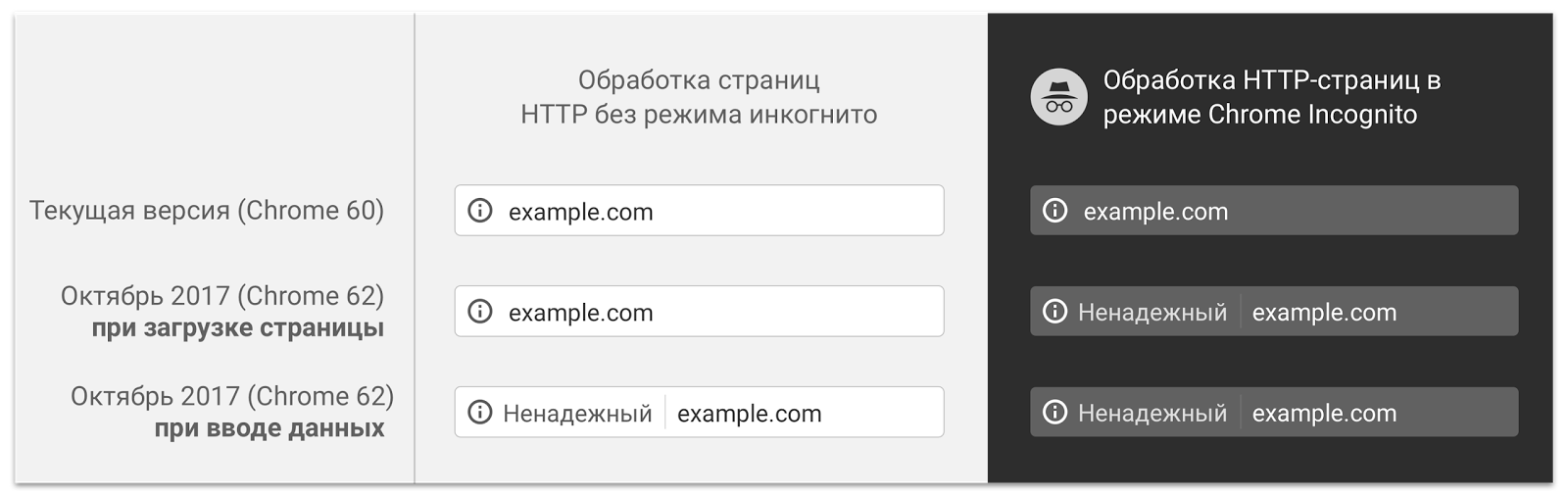Click example.com in data-entry light address bar
The image size is (1568, 496).
pos(750,414)
